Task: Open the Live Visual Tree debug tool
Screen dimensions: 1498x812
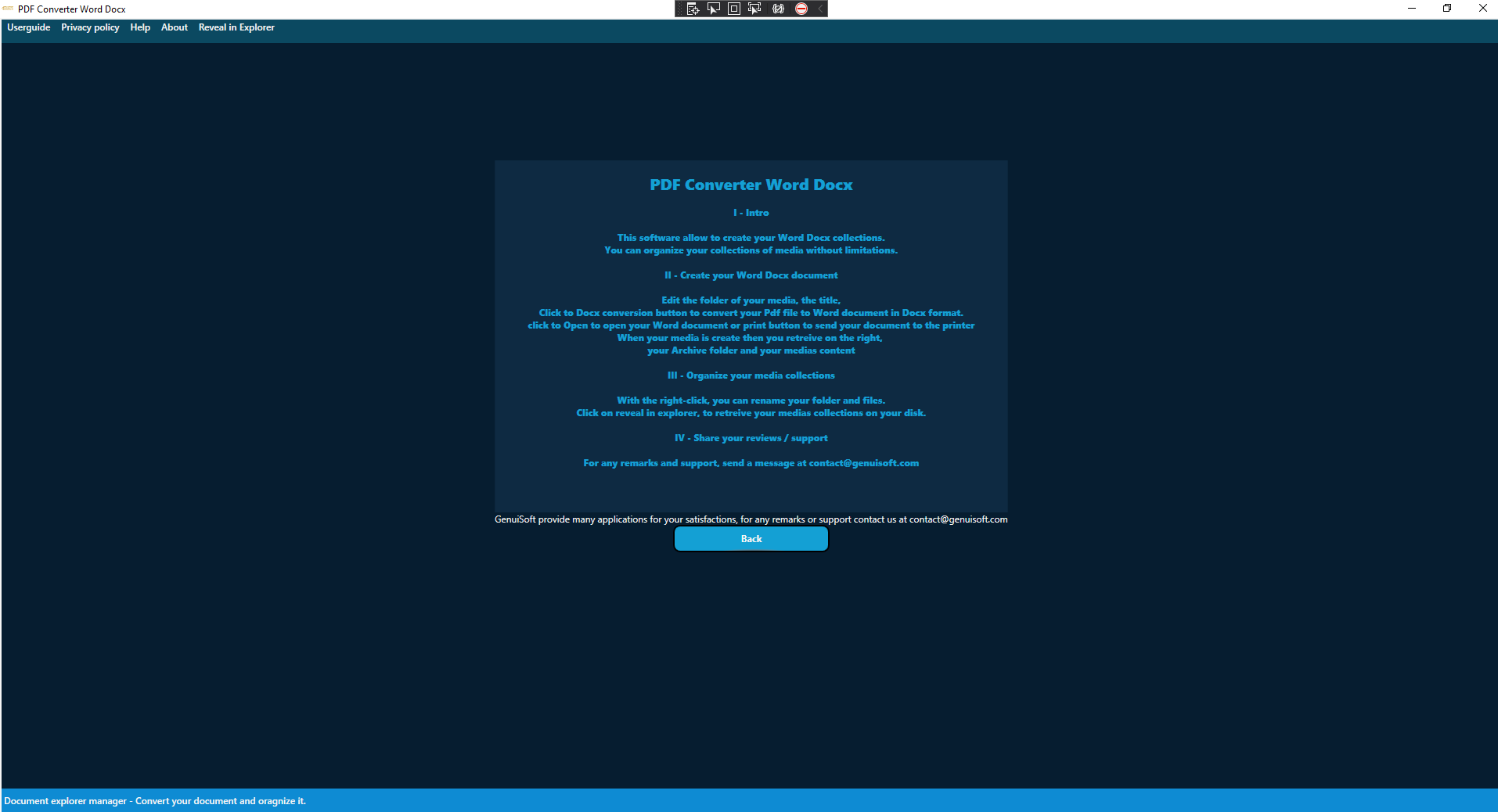Action: [x=693, y=9]
